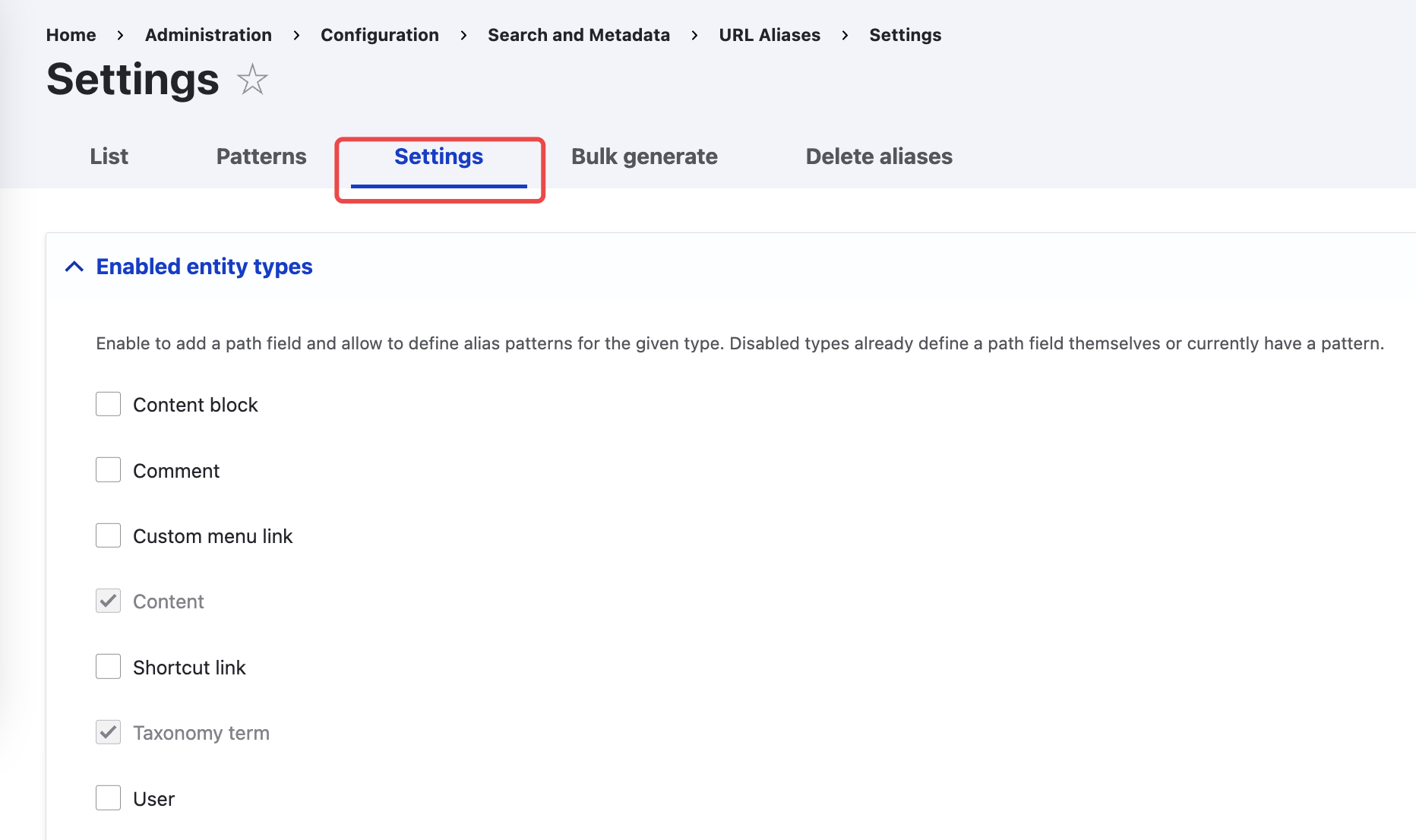1416x840 pixels.
Task: Open the Delete aliases tab
Action: pyautogui.click(x=879, y=156)
